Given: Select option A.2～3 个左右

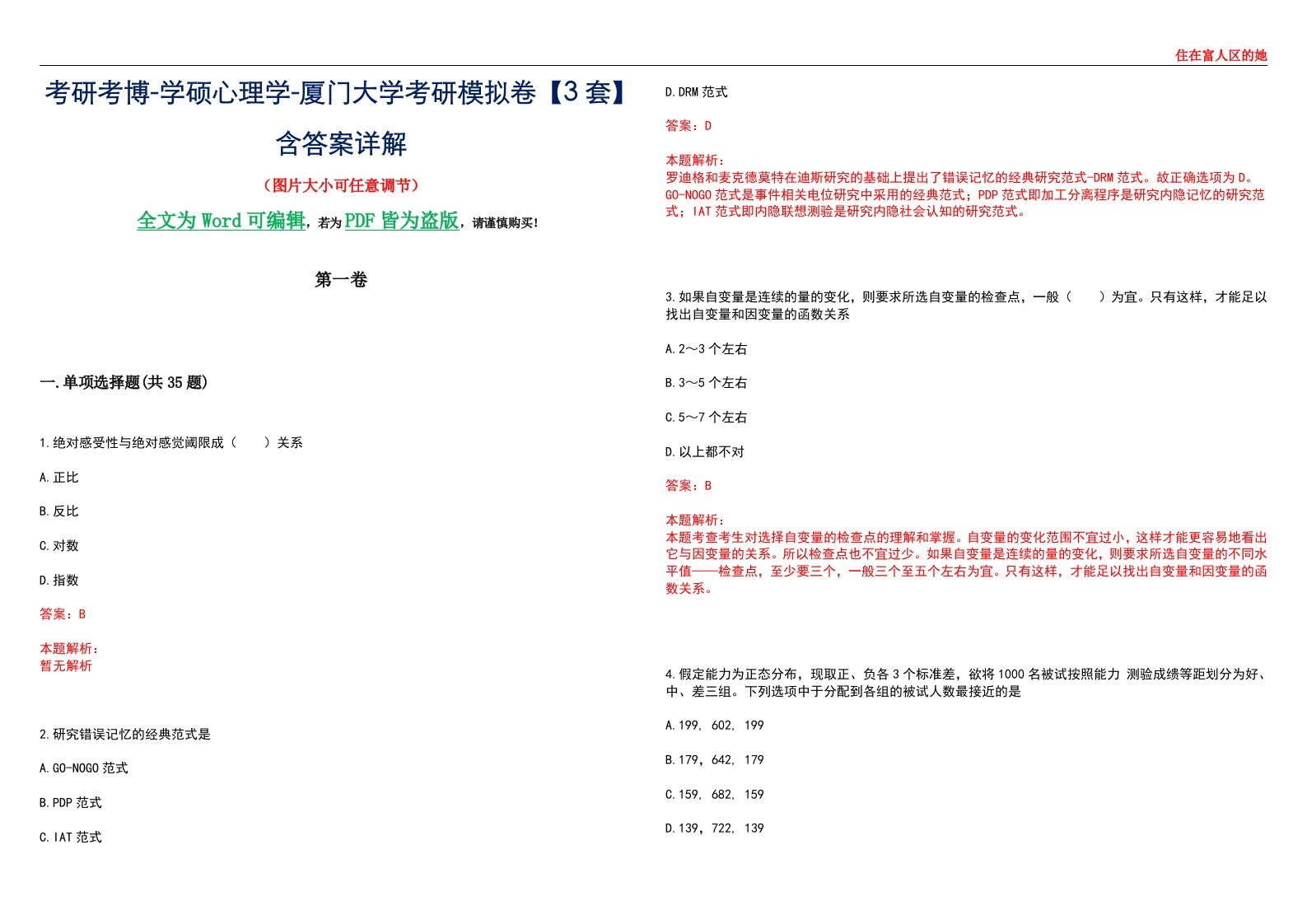Looking at the screenshot, I should [707, 349].
